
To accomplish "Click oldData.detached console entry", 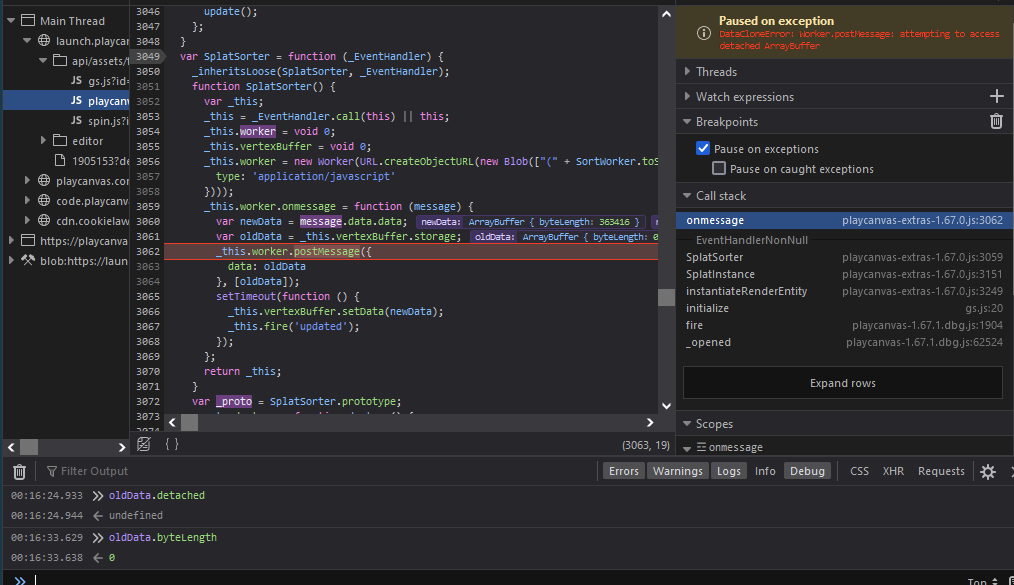I will coord(156,495).
